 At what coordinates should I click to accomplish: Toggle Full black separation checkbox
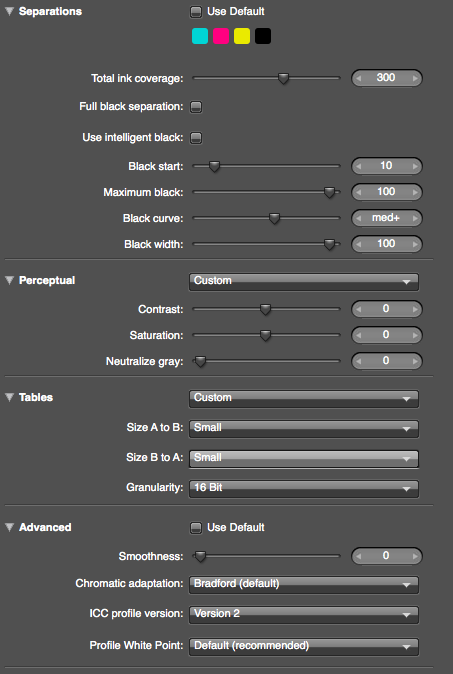point(196,107)
